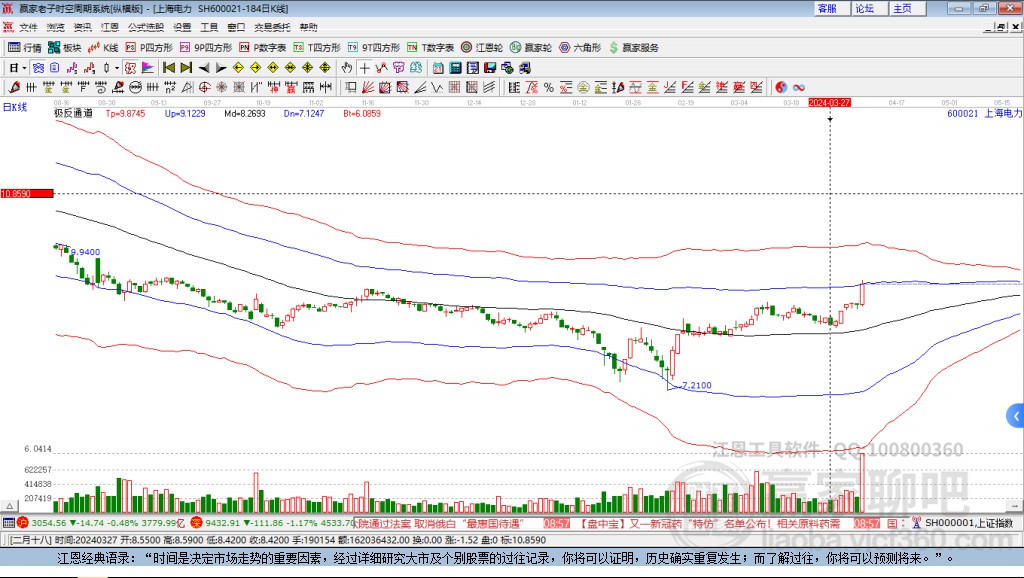This screenshot has height=578, width=1024.
Task: Toggle the crosshair cursor tool
Action: [x=366, y=68]
